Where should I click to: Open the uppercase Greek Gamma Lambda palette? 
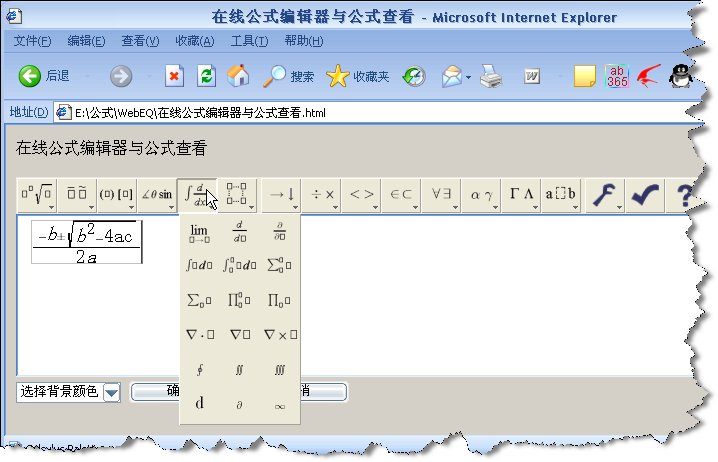[x=521, y=195]
